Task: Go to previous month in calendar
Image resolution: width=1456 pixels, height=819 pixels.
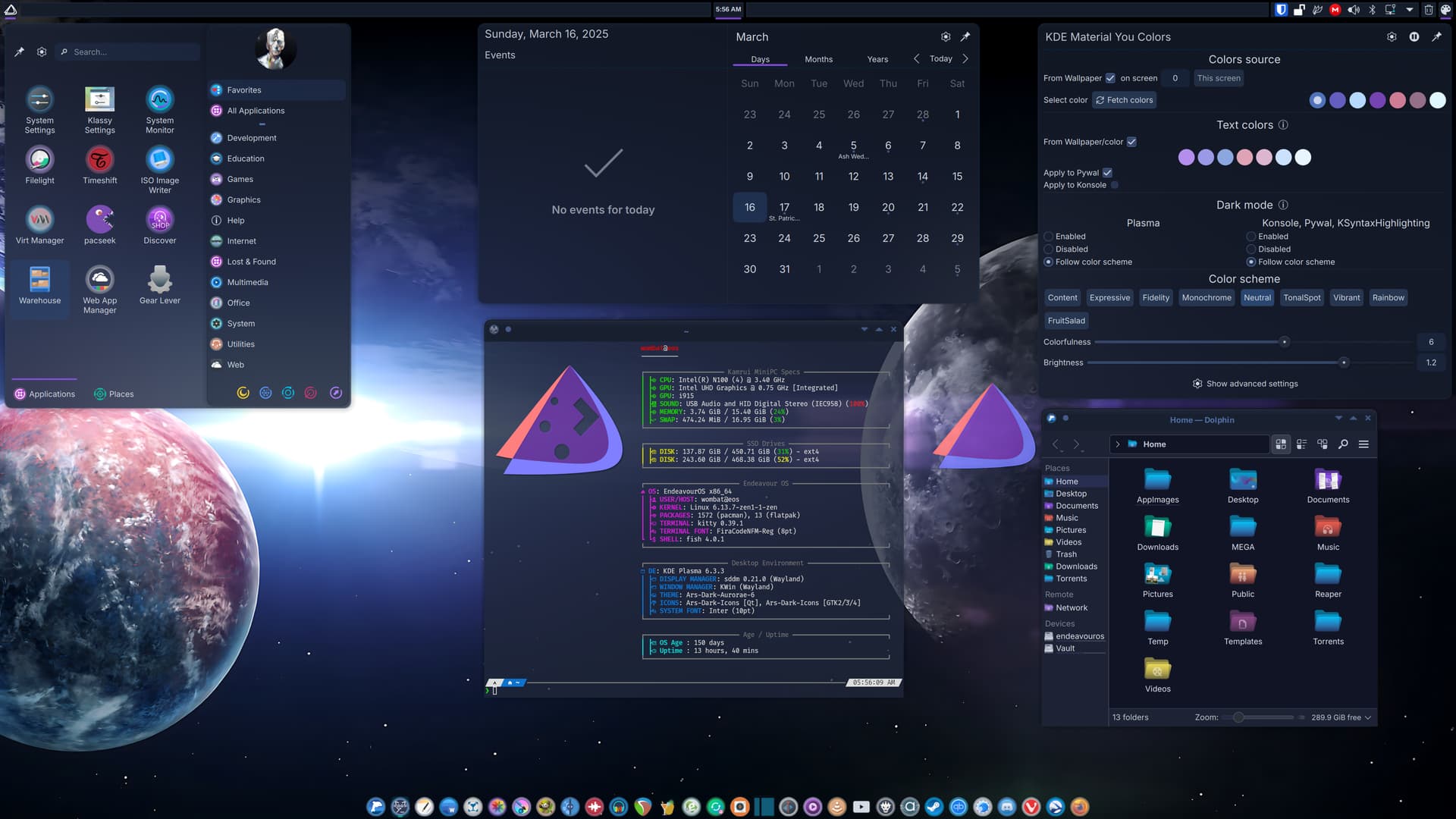Action: pos(917,58)
